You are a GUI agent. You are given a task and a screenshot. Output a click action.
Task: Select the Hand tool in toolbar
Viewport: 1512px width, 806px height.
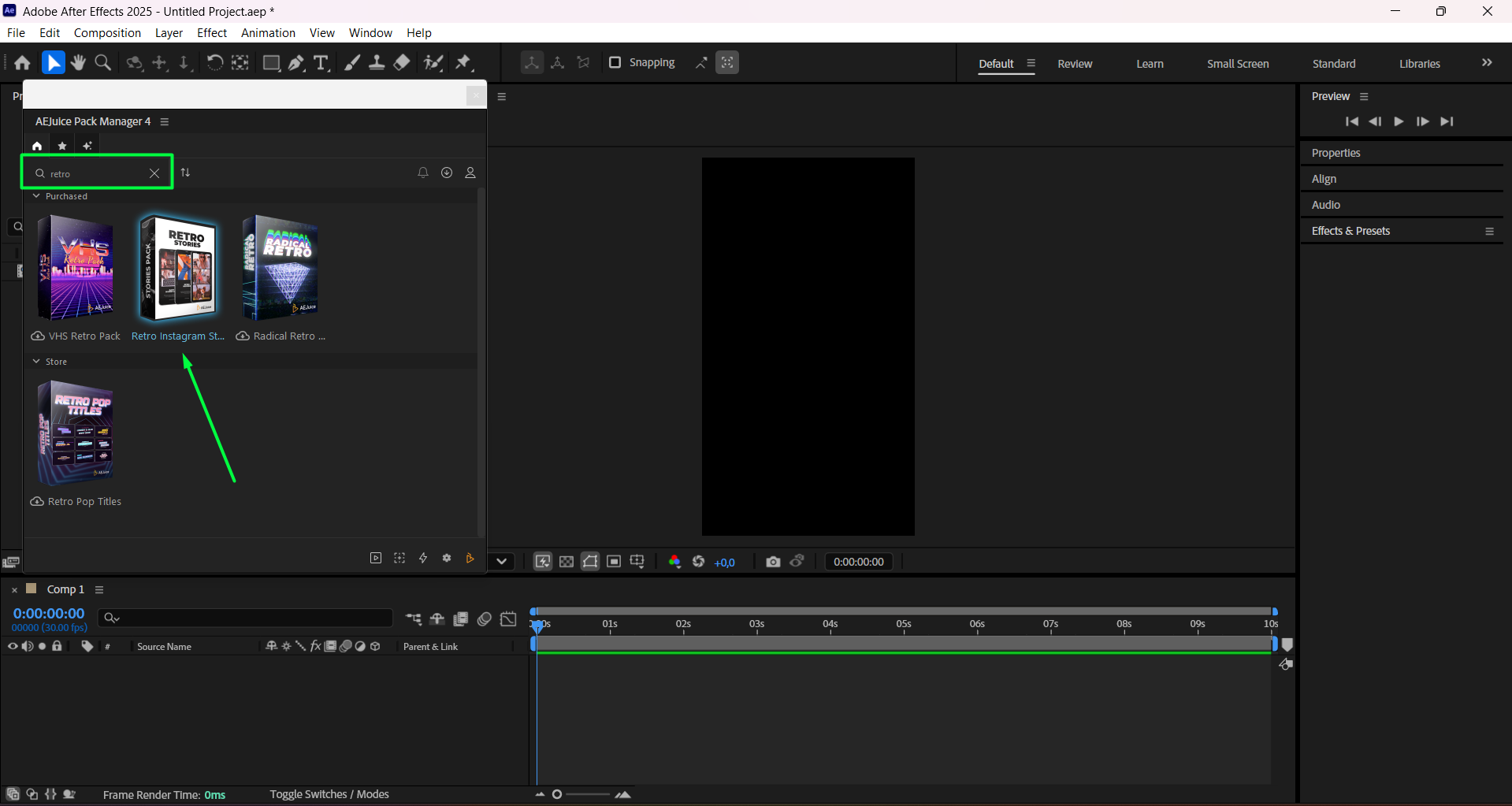pos(78,63)
